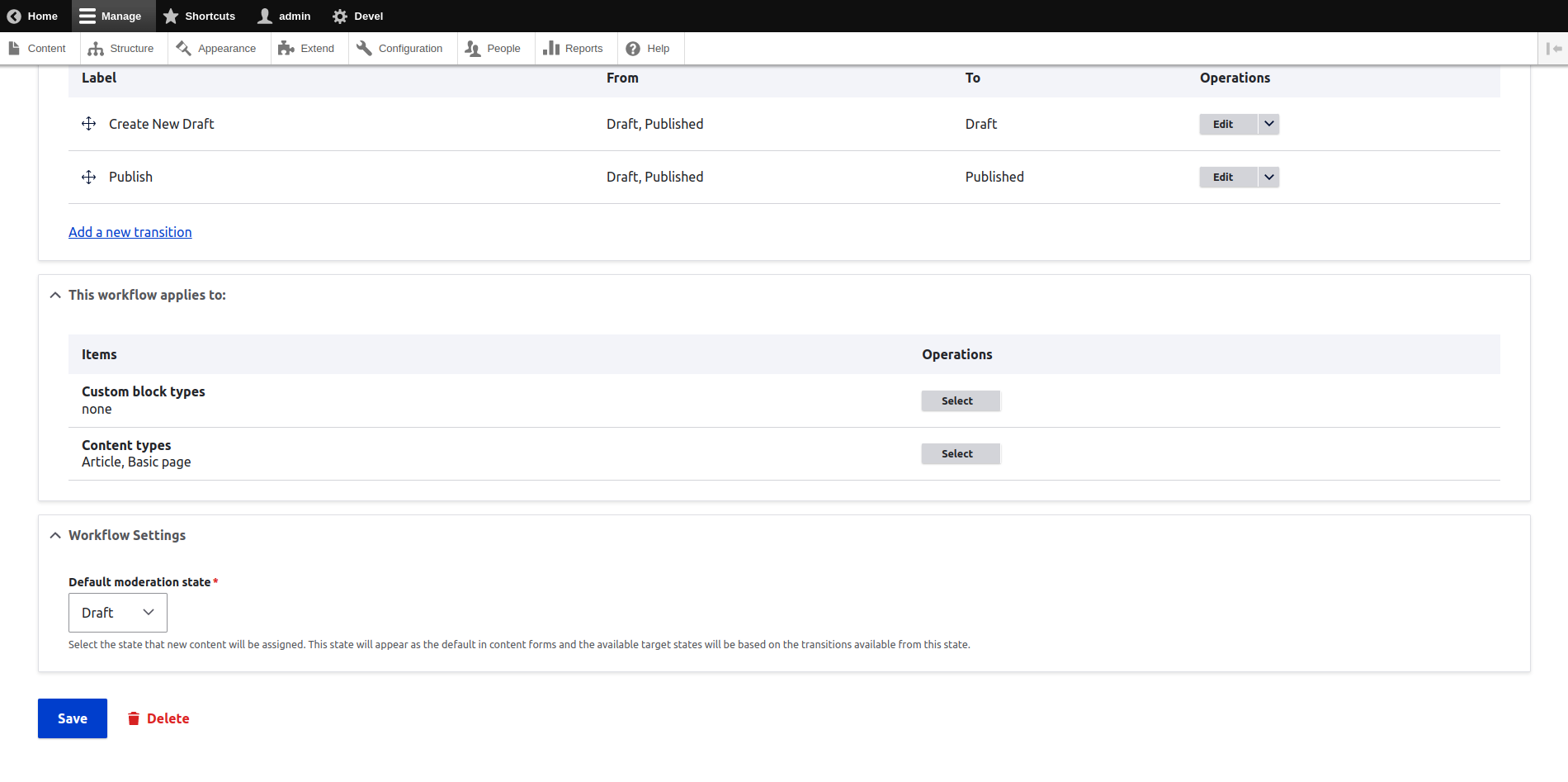1568x782 pixels.
Task: Collapse the This workflow applies to section
Action: (x=54, y=295)
